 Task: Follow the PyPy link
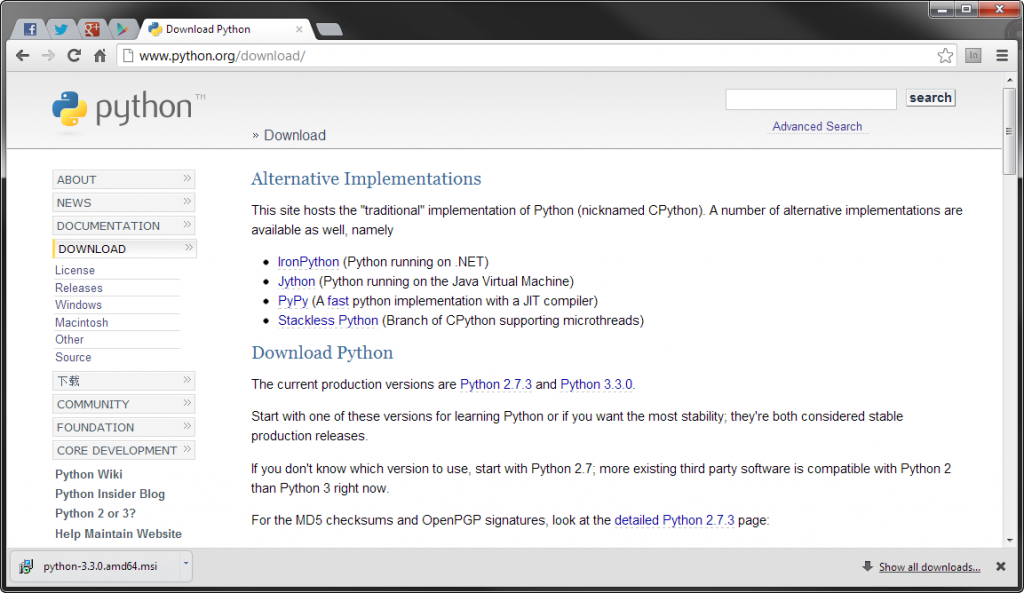pyautogui.click(x=293, y=301)
